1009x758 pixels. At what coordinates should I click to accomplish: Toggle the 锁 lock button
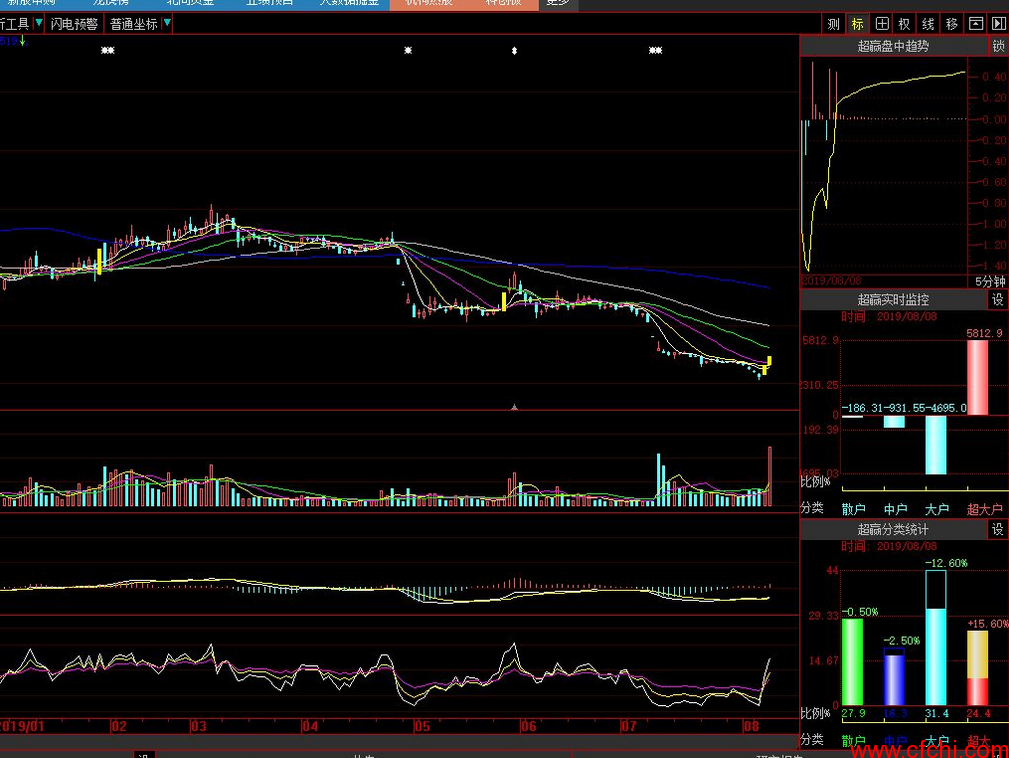998,46
